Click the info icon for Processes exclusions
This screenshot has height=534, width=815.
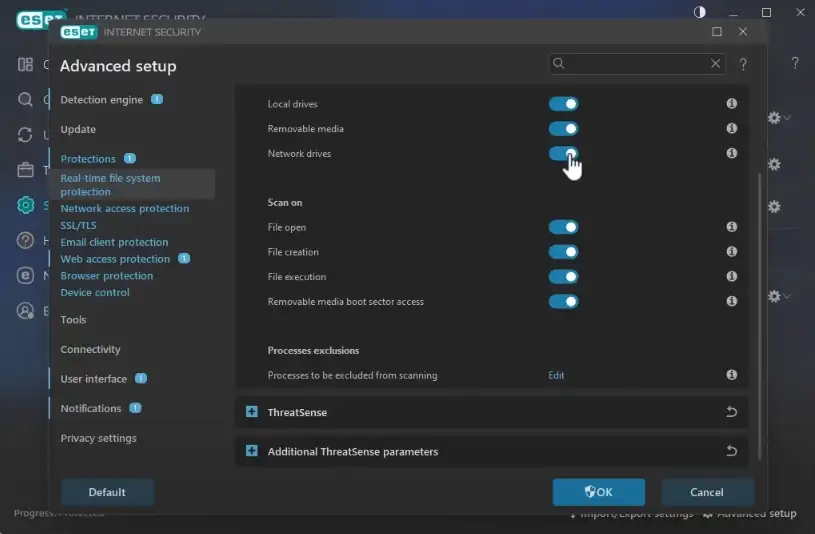click(x=731, y=375)
